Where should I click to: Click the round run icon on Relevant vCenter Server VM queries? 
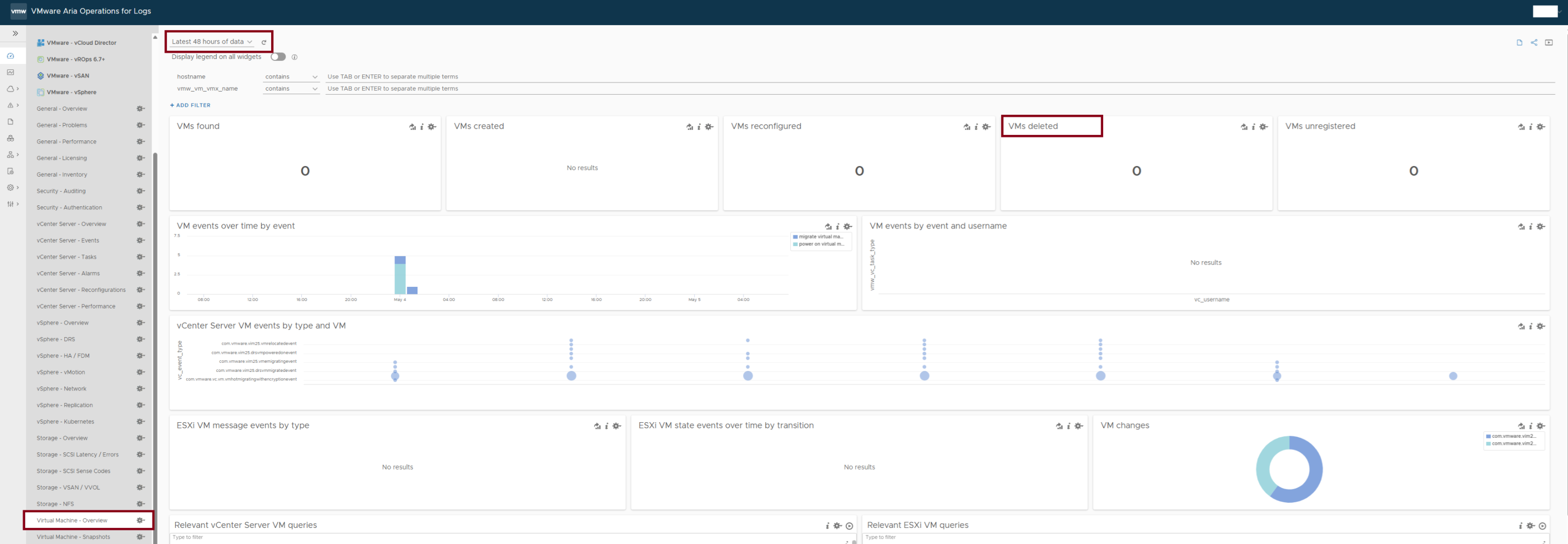pyautogui.click(x=850, y=526)
